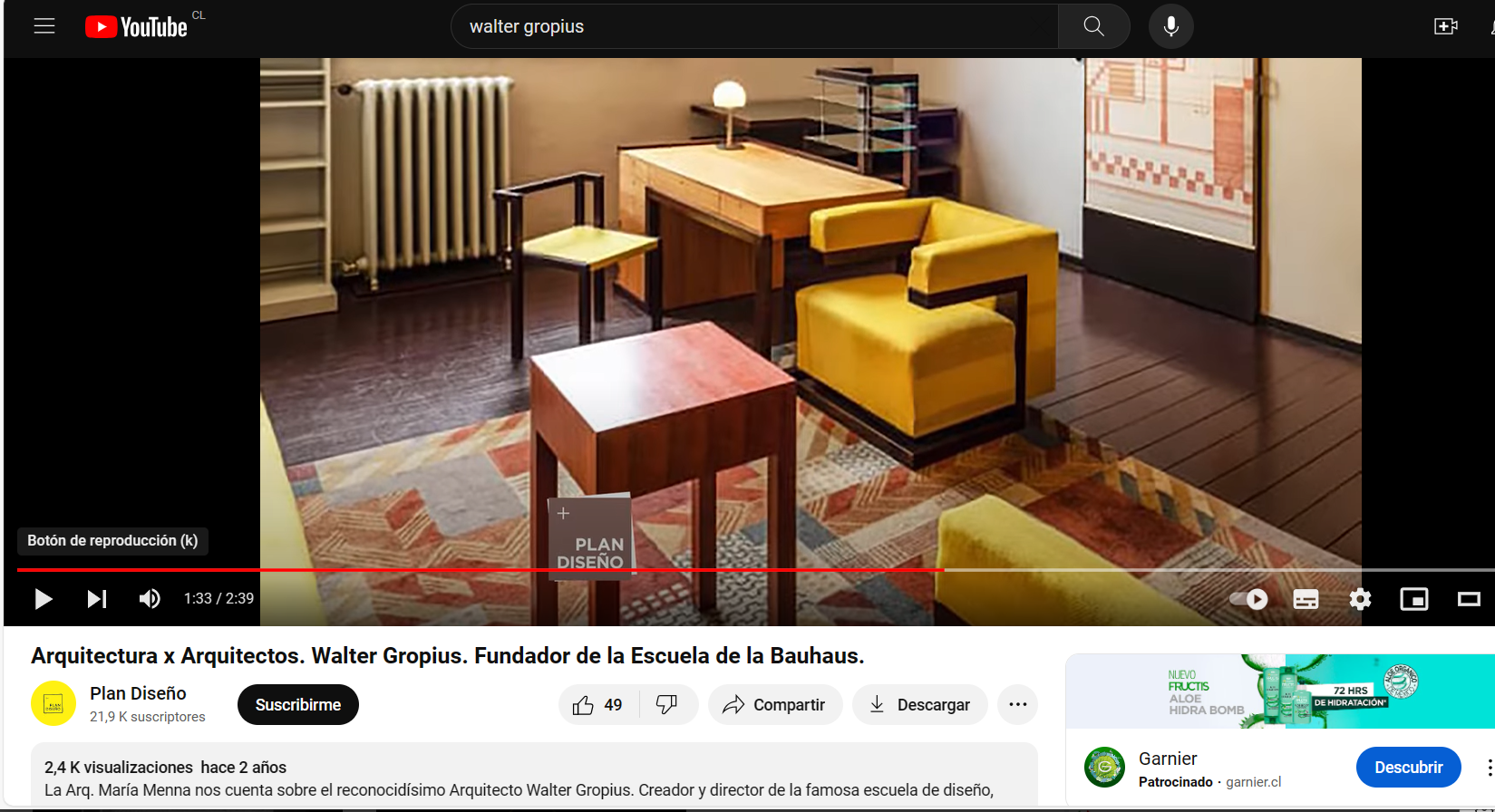
Task: Open the Plan Diseño channel name link
Action: (x=138, y=693)
